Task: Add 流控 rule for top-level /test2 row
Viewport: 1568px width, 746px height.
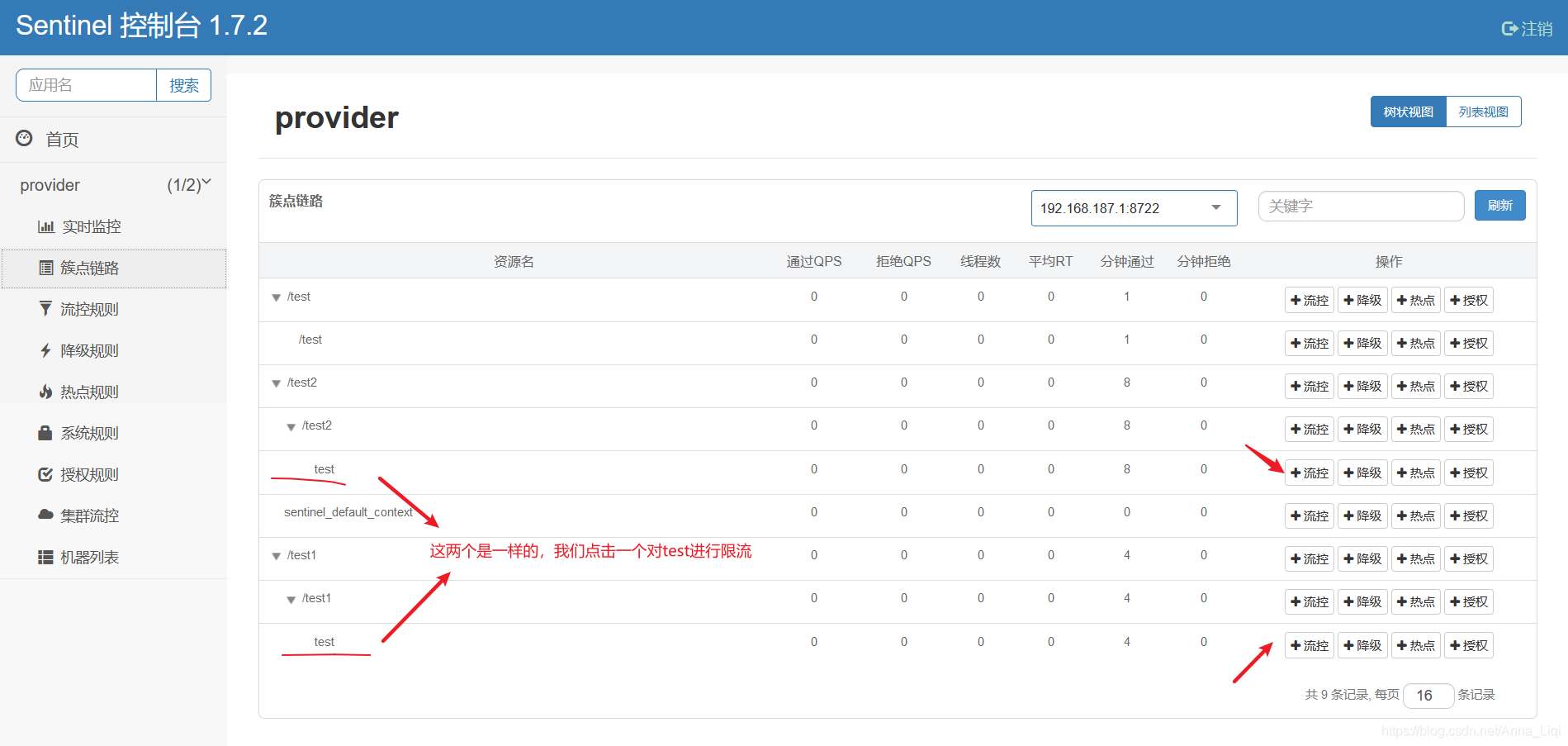Action: point(1310,386)
